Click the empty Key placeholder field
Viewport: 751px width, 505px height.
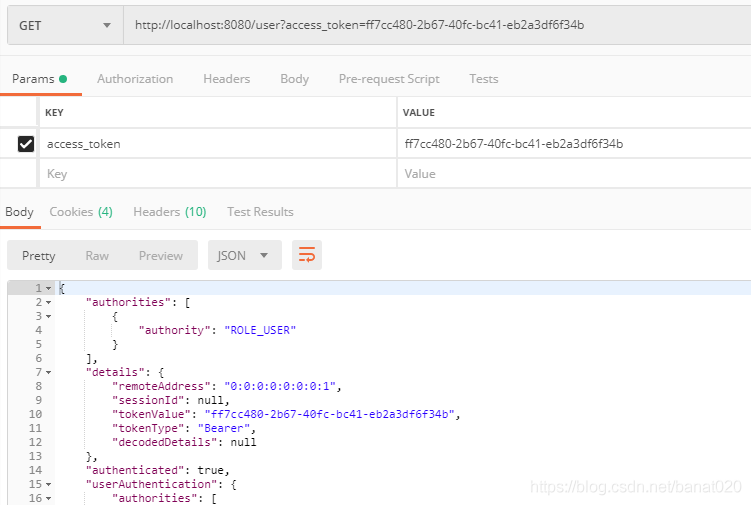pos(215,174)
